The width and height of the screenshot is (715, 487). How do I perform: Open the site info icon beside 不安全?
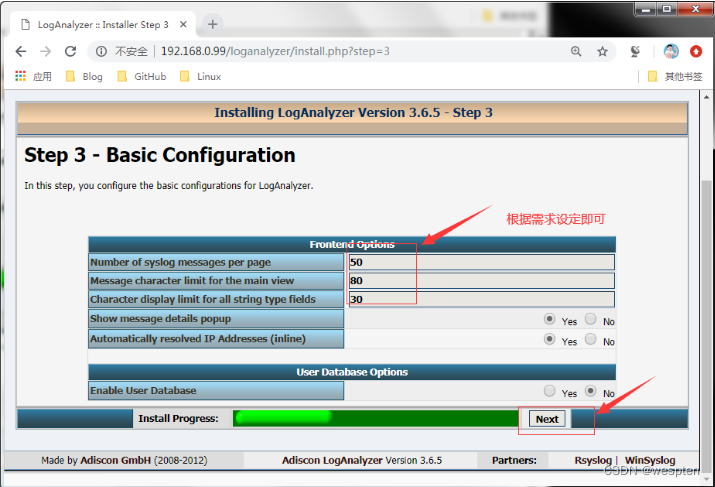click(x=101, y=52)
